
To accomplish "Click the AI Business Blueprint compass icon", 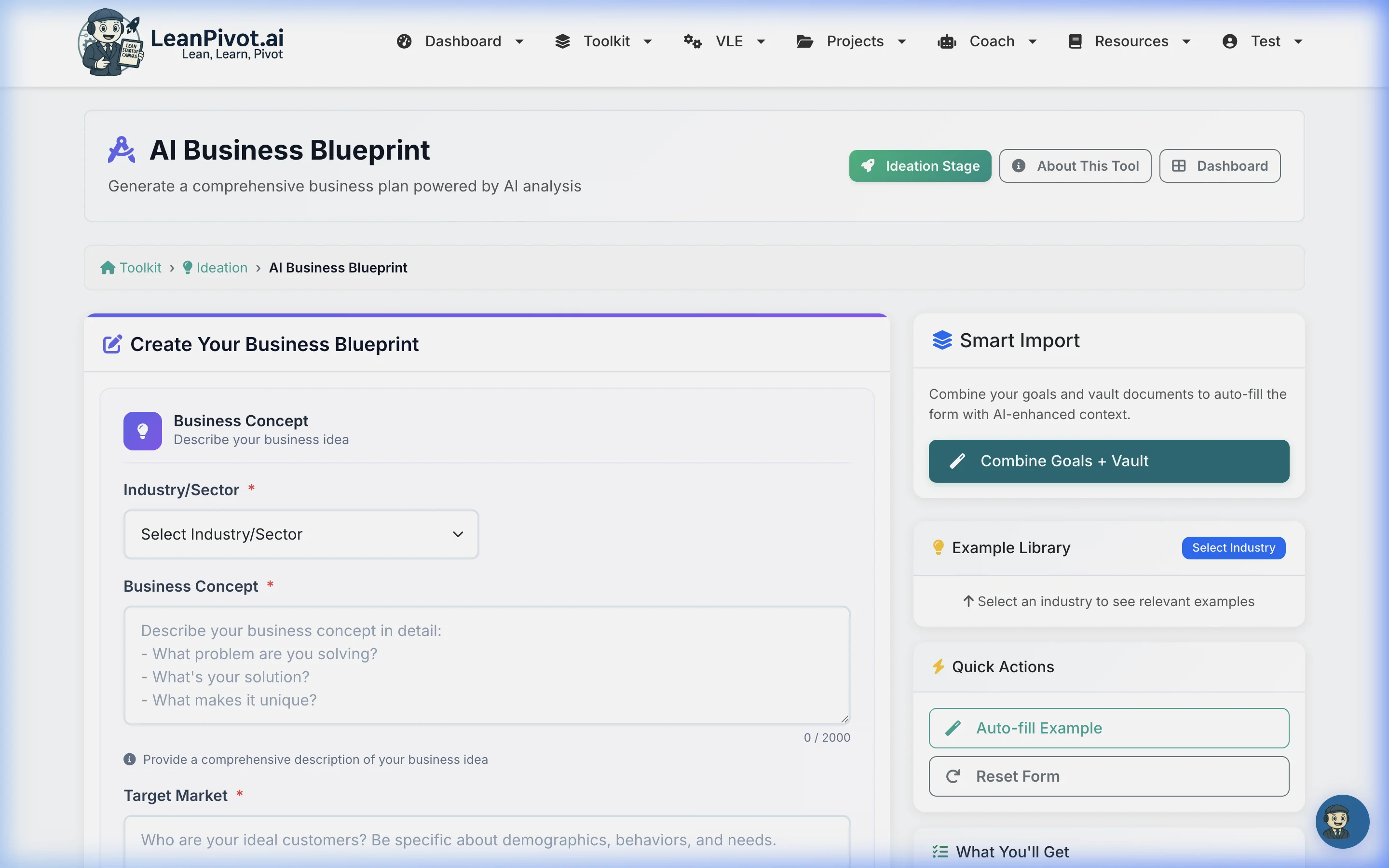I will click(122, 150).
